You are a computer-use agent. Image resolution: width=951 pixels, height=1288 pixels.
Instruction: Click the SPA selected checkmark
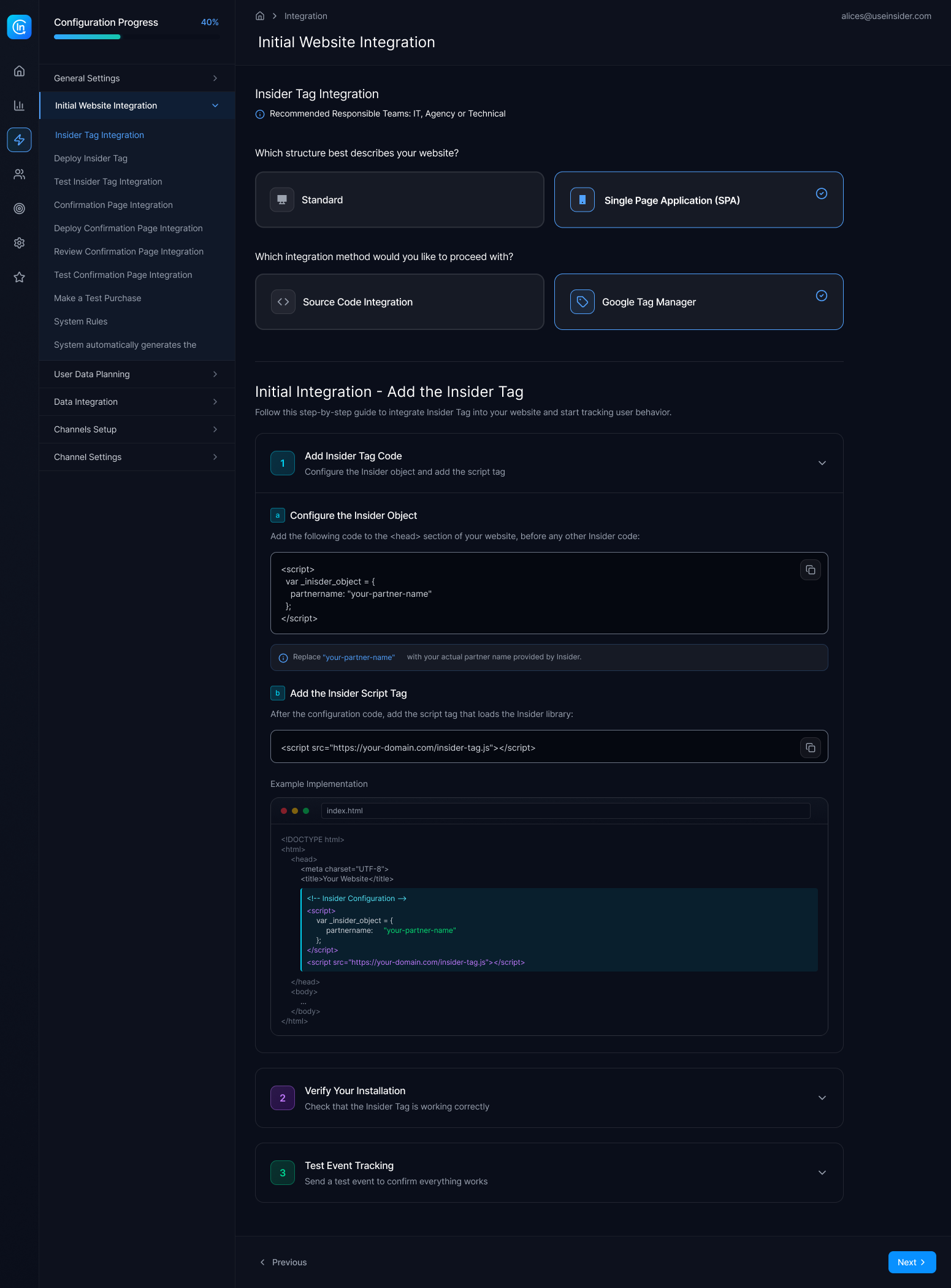[x=822, y=194]
